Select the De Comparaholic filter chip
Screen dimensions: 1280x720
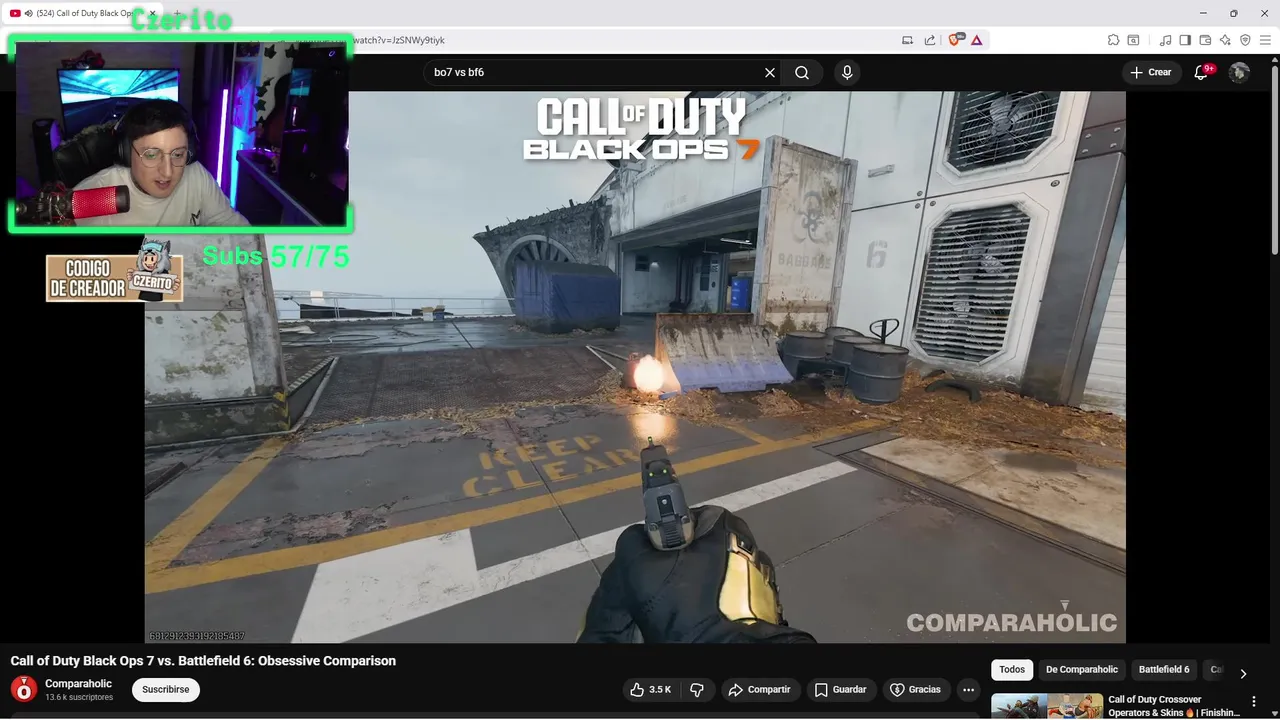tap(1082, 670)
